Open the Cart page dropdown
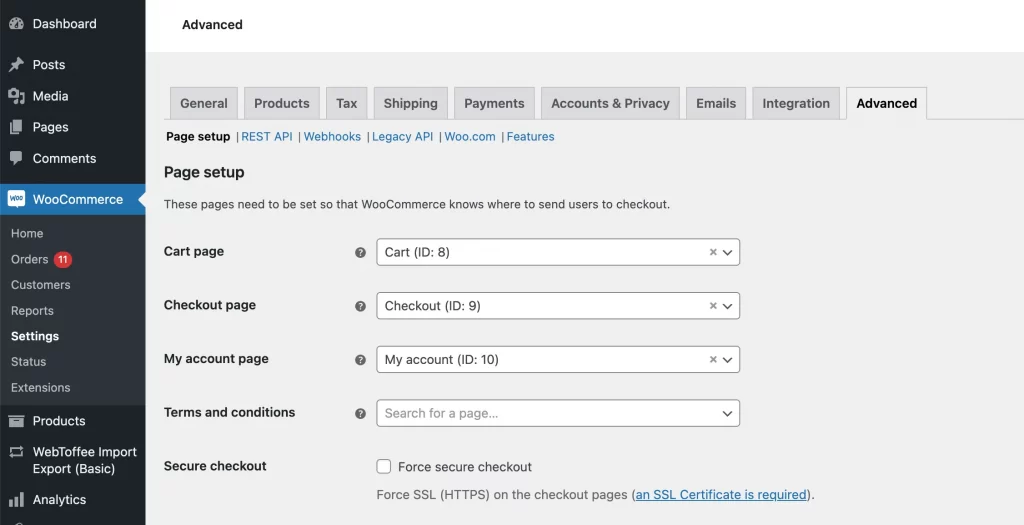Screen dimensions: 1024x525 tap(558, 252)
